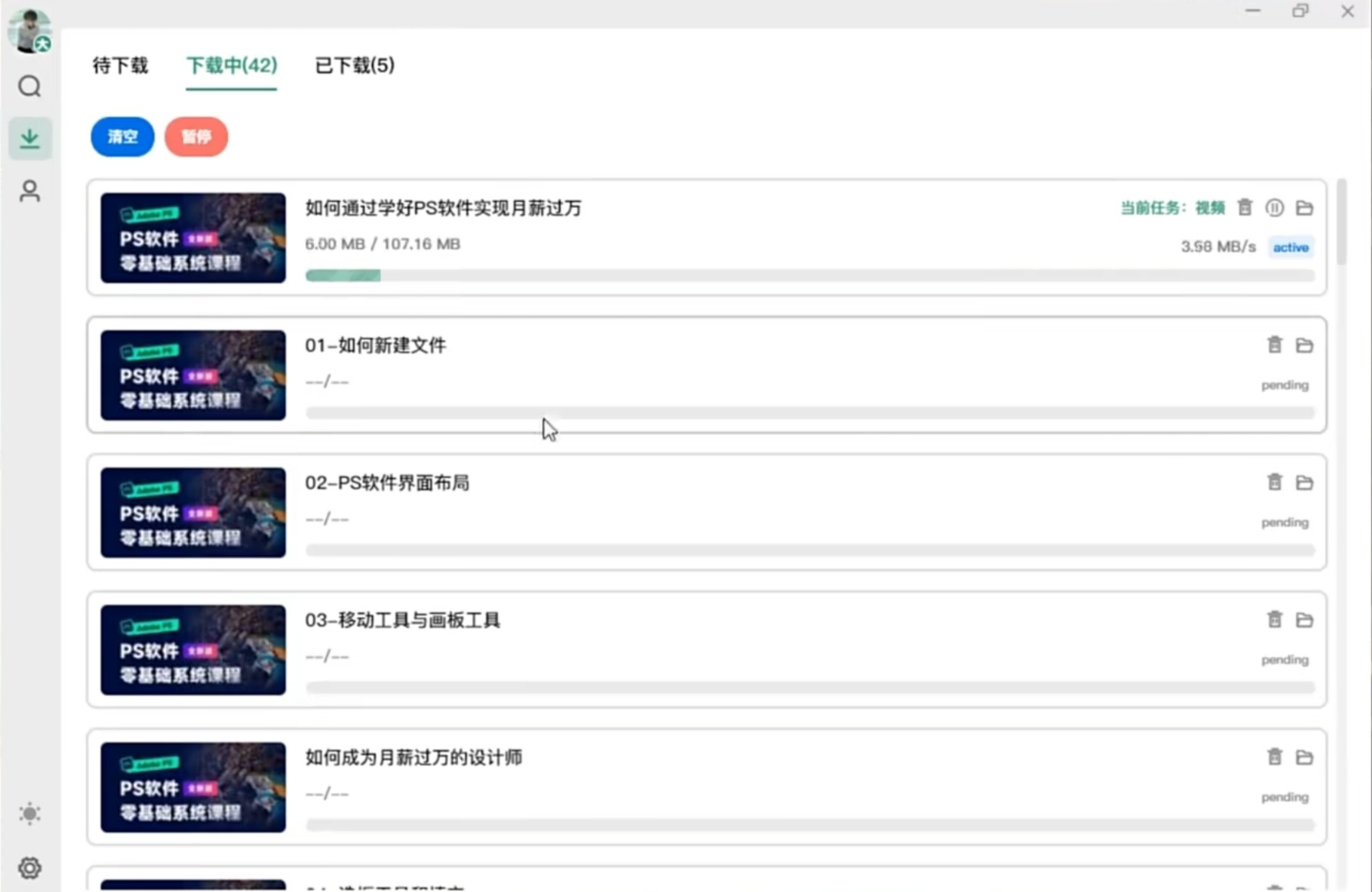Image resolution: width=1372 pixels, height=892 pixels.
Task: Click the active download progress bar
Action: tap(810, 276)
